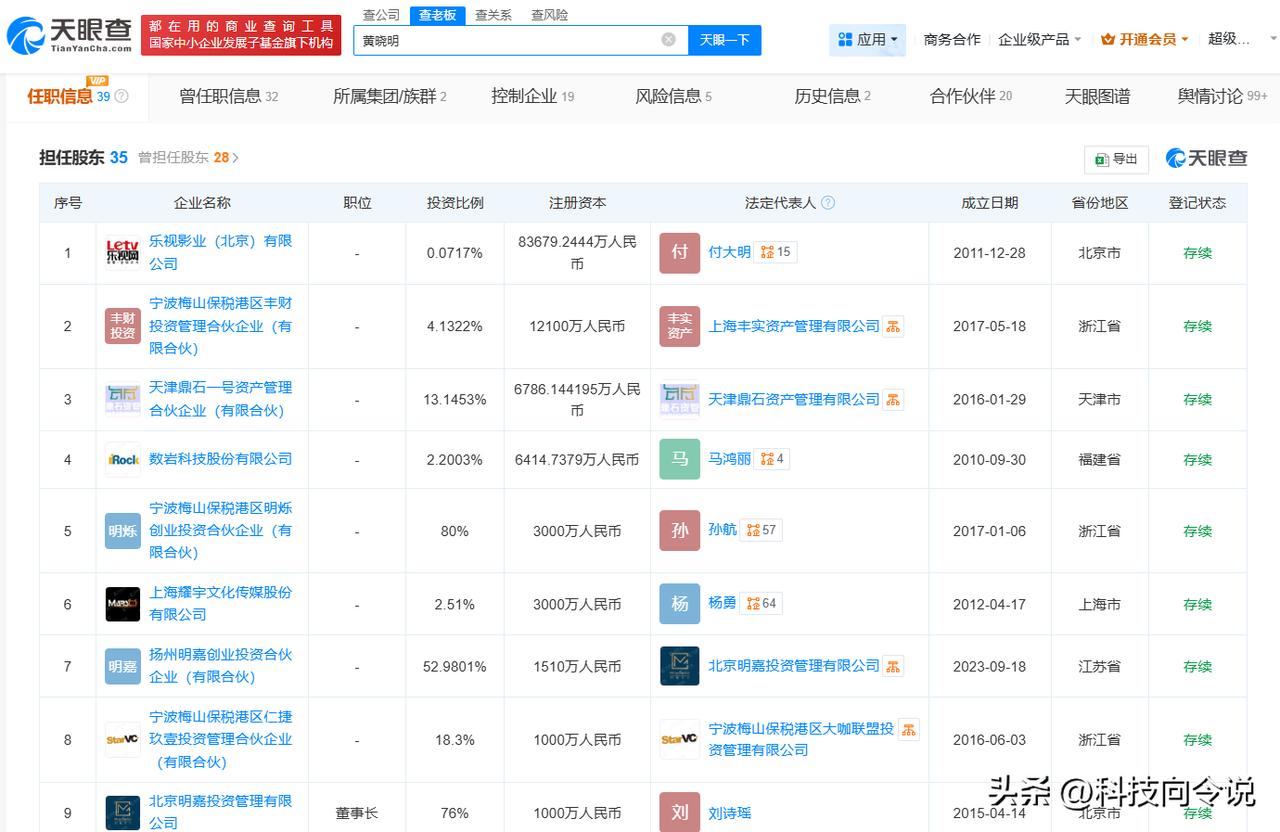Click the StarVC logo beside 仁捷玖壹投资管理

coord(123,740)
